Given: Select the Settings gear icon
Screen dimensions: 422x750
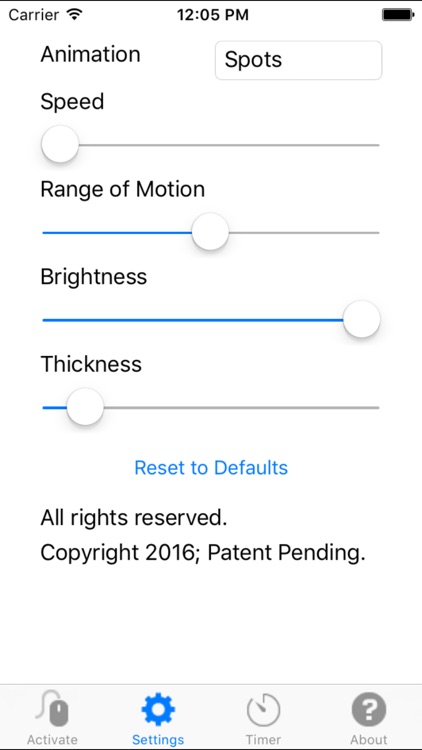Looking at the screenshot, I should point(158,709).
